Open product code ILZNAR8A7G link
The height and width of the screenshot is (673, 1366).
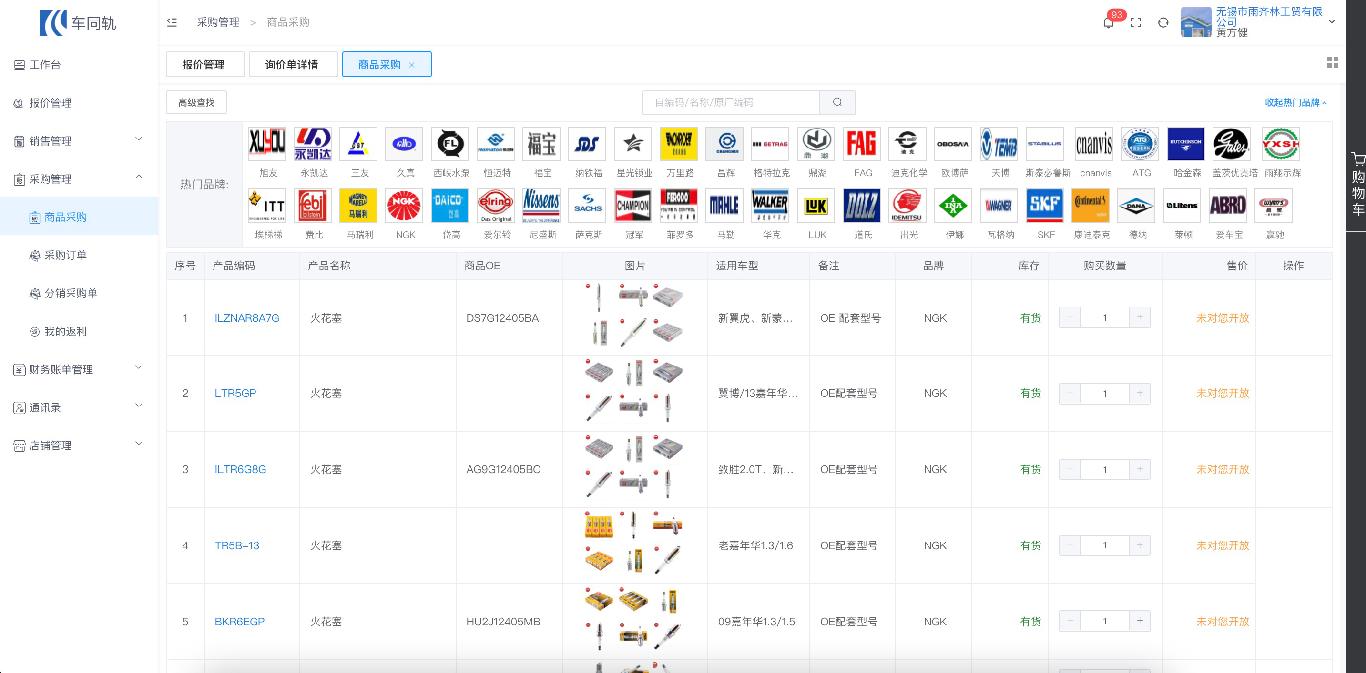click(x=247, y=318)
